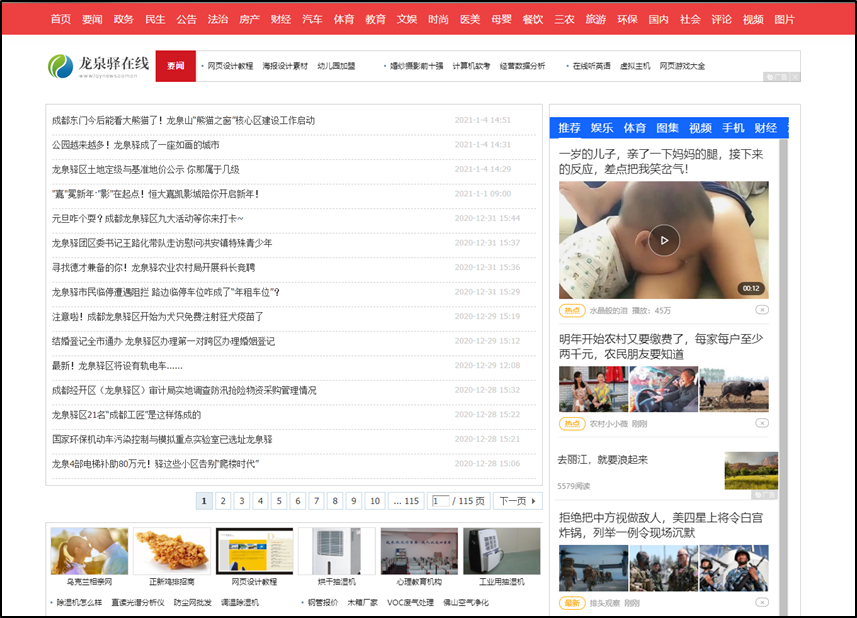Image resolution: width=857 pixels, height=618 pixels.
Task: Click the 海报设计素材 ad link
Action: 285,66
